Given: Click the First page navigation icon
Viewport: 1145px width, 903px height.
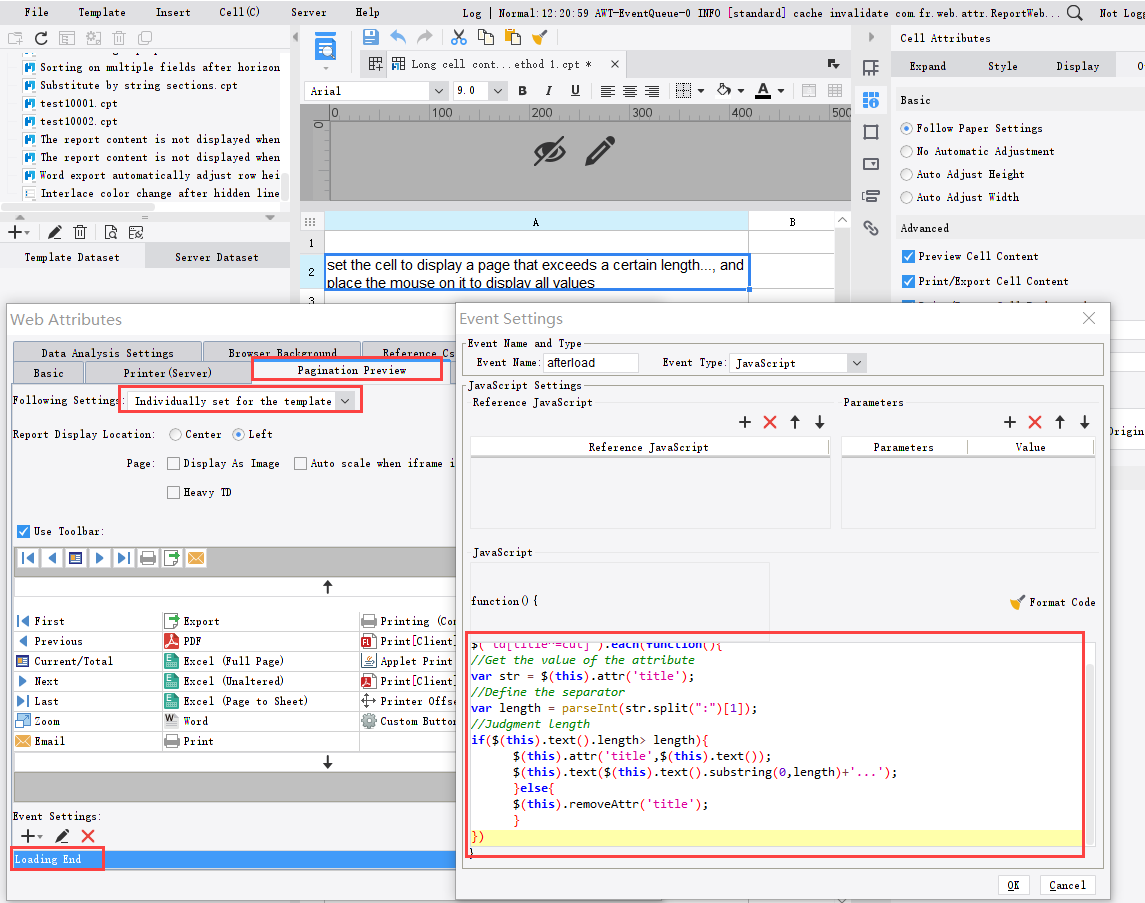Looking at the screenshot, I should click(x=28, y=560).
